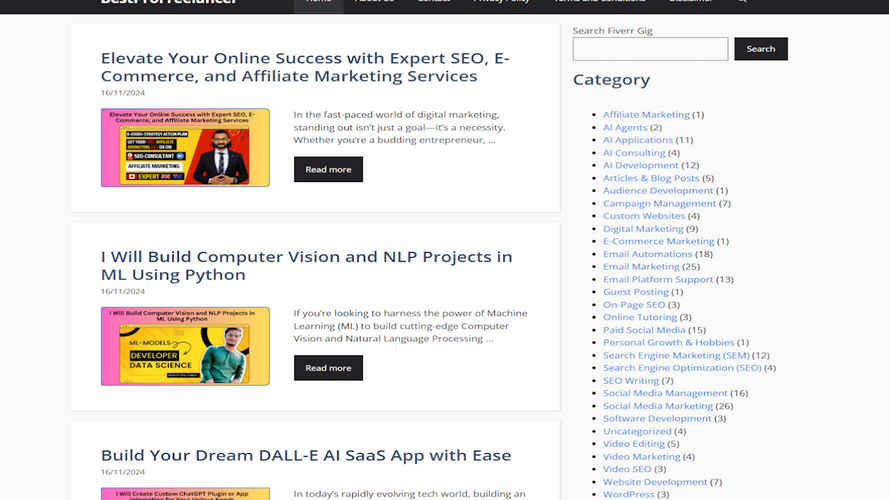Open Email Automations category

coord(647,254)
